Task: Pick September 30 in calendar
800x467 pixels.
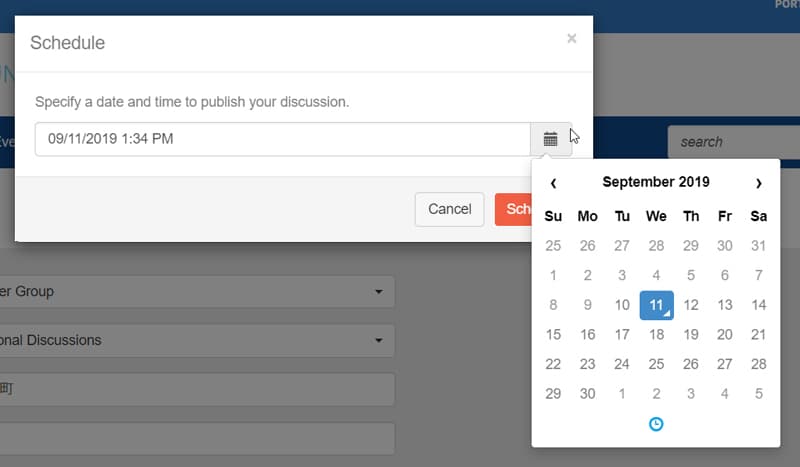Action: click(587, 394)
